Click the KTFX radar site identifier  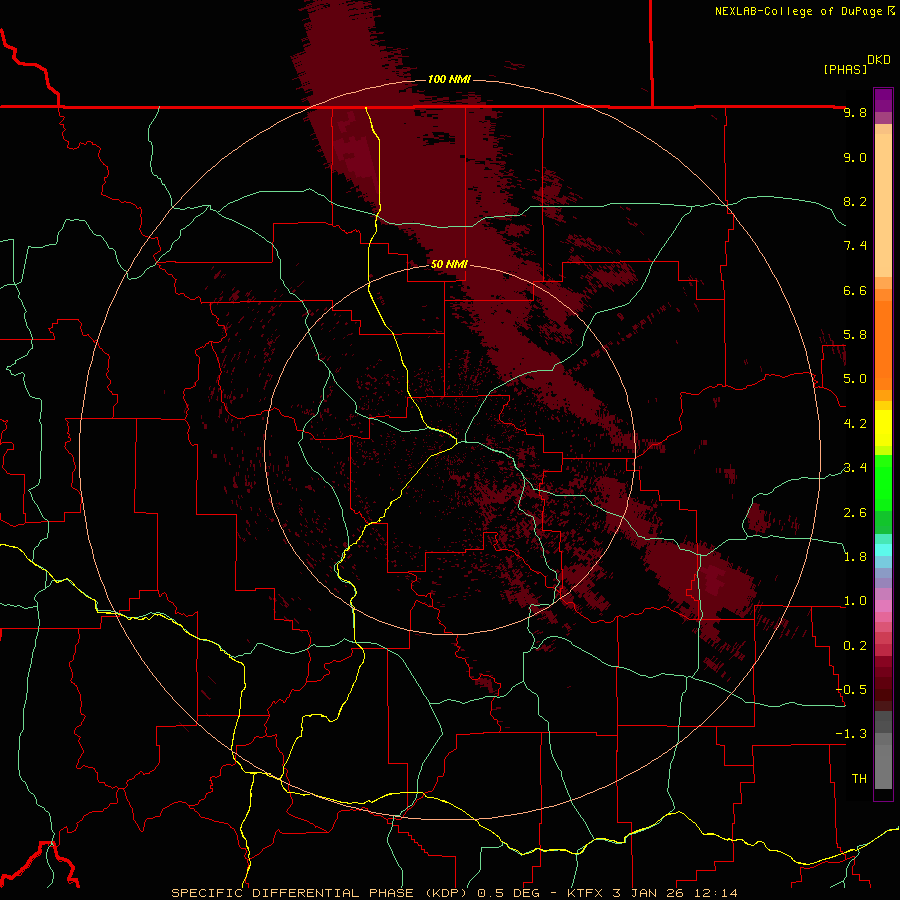pos(586,893)
